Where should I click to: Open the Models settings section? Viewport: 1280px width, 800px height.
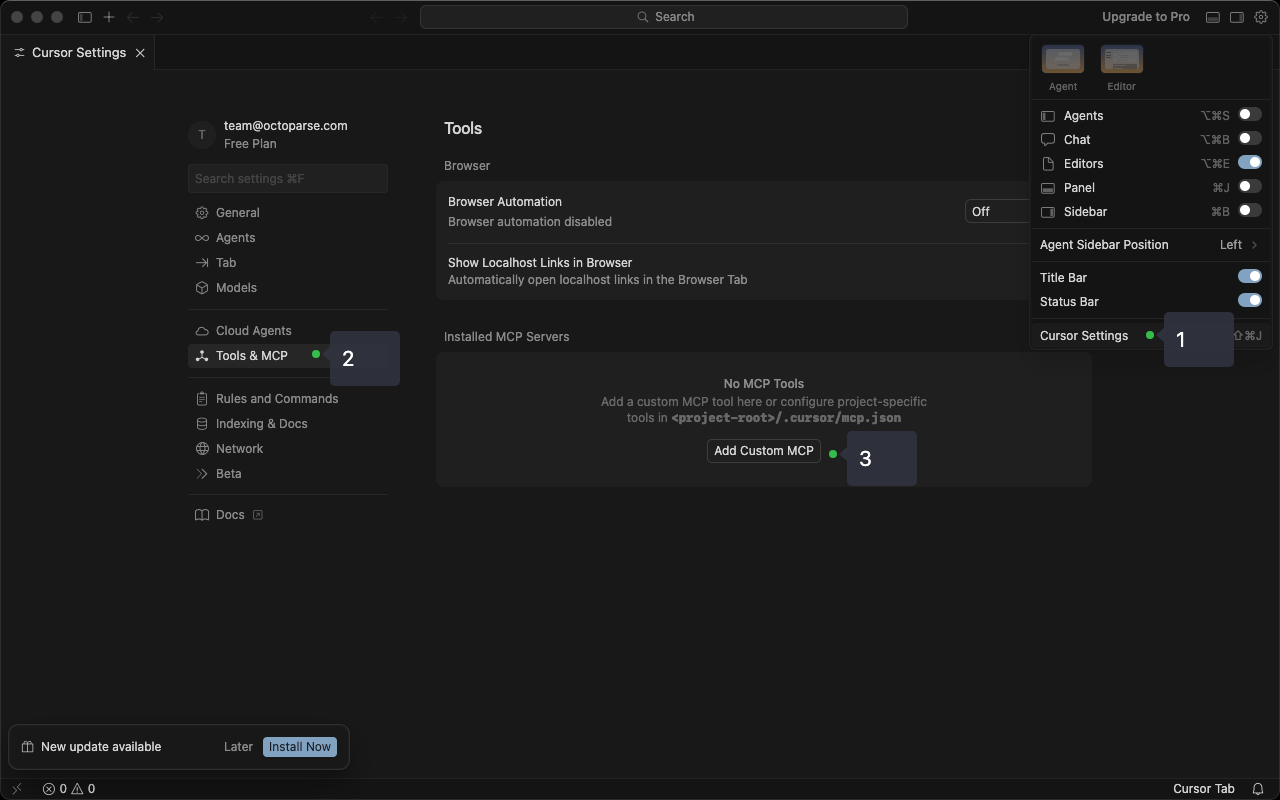288,288
